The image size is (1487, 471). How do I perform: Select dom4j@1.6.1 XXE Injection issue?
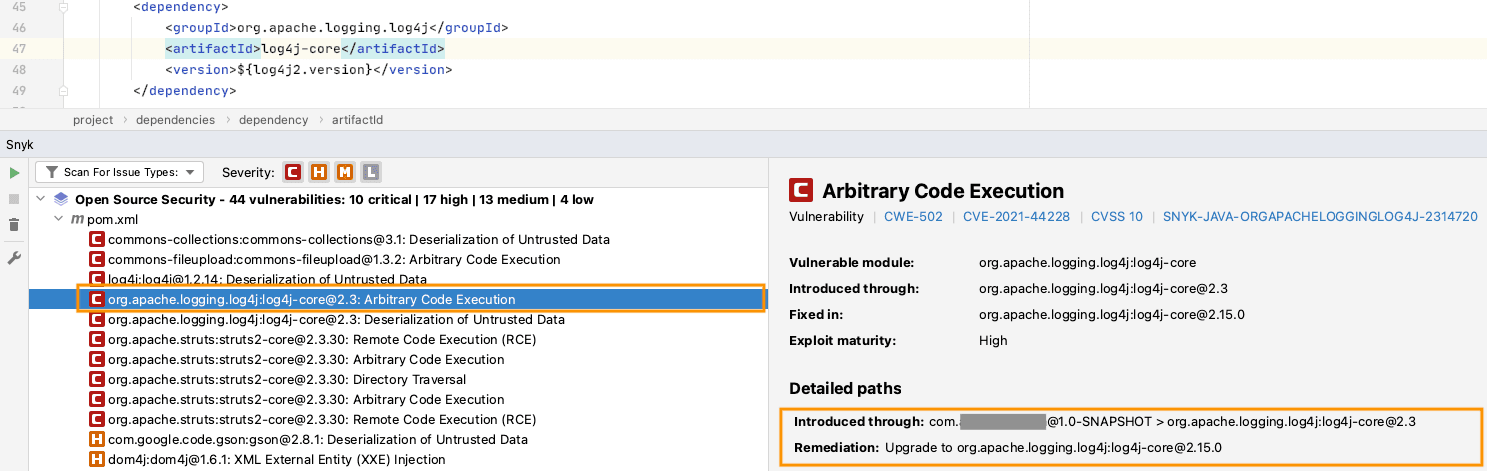tap(277, 459)
